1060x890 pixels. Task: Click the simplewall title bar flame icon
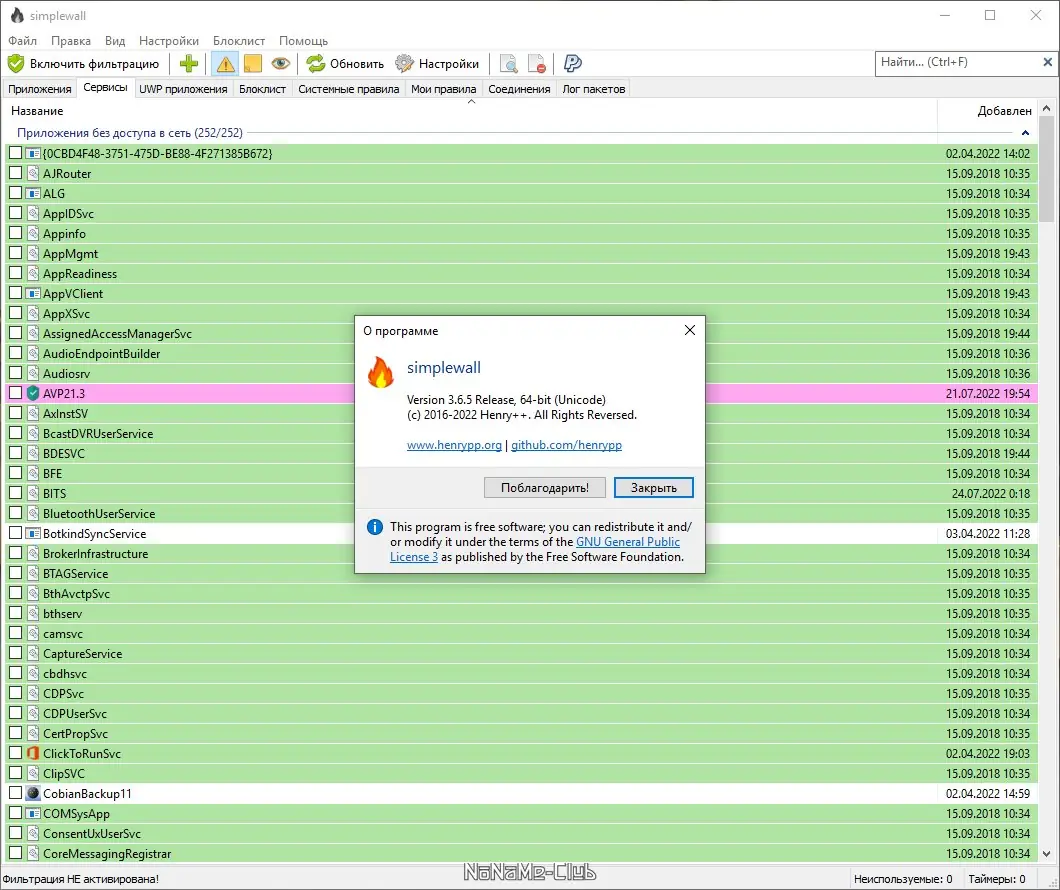pos(17,15)
